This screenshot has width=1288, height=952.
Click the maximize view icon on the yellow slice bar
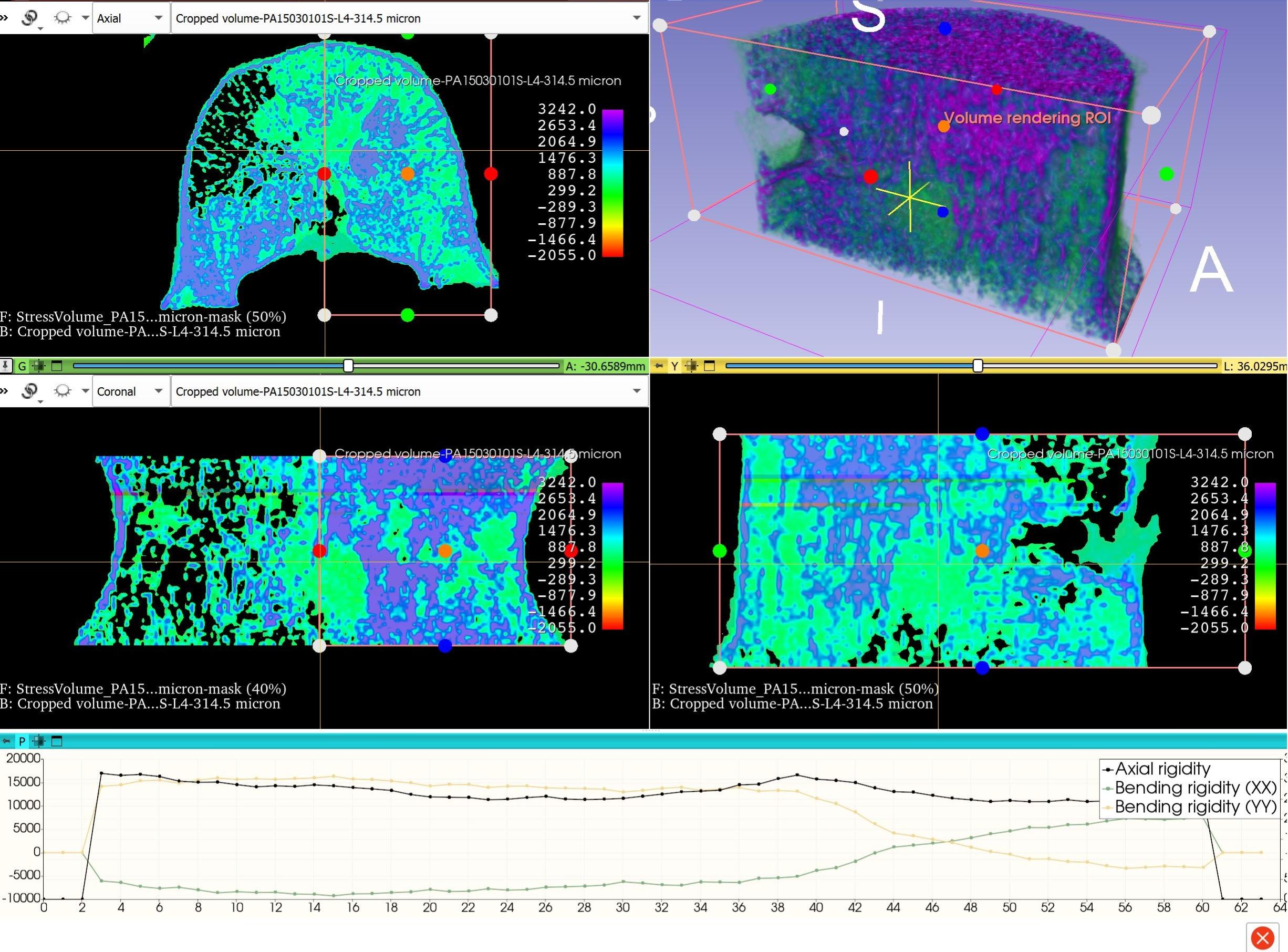710,365
